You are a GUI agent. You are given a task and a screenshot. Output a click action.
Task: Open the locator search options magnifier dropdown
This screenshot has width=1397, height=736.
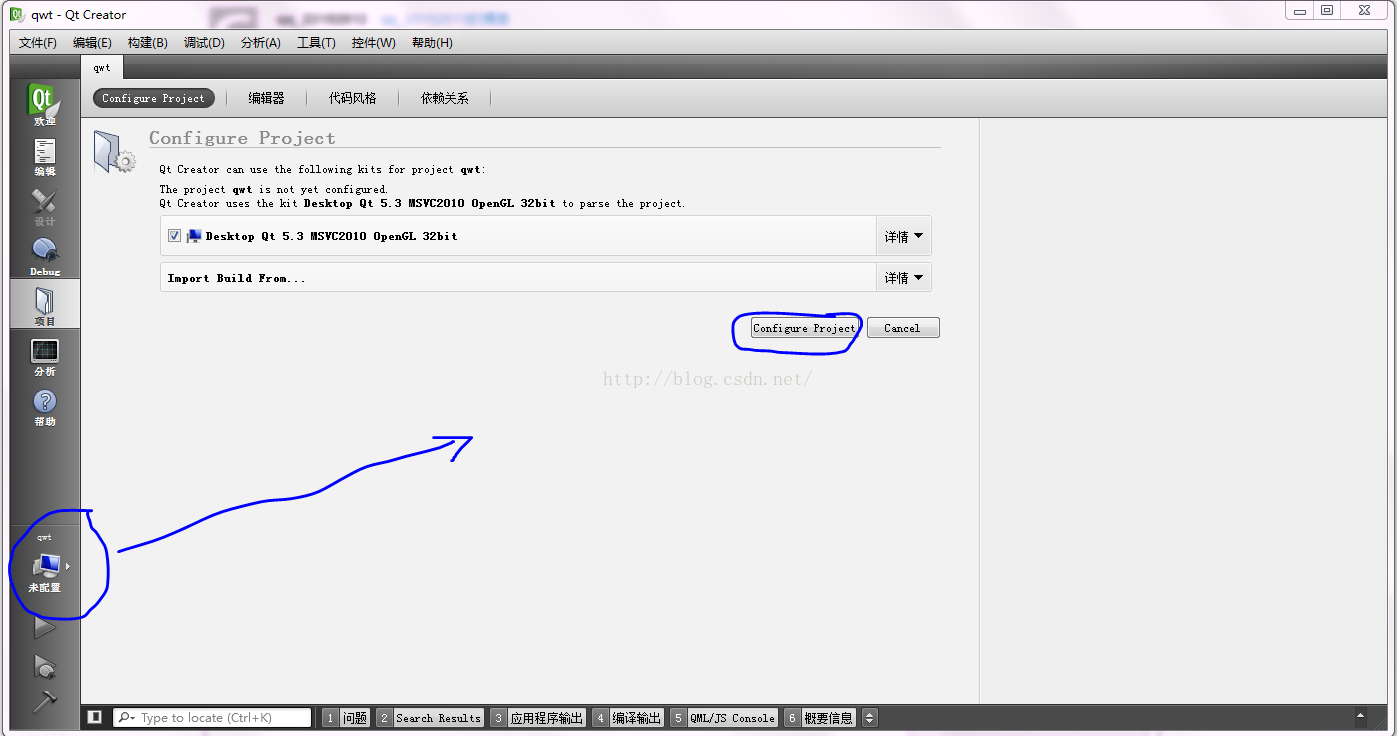tap(127, 717)
